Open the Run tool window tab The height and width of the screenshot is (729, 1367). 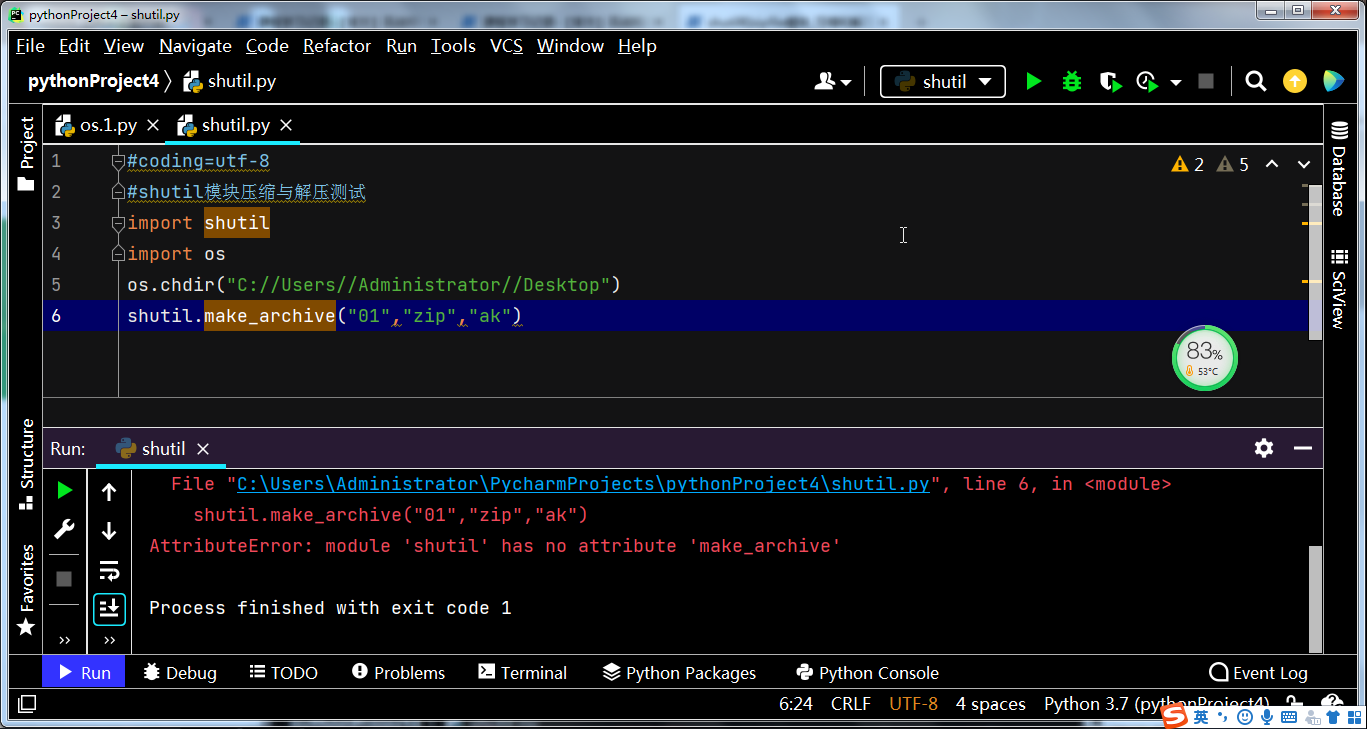point(84,673)
